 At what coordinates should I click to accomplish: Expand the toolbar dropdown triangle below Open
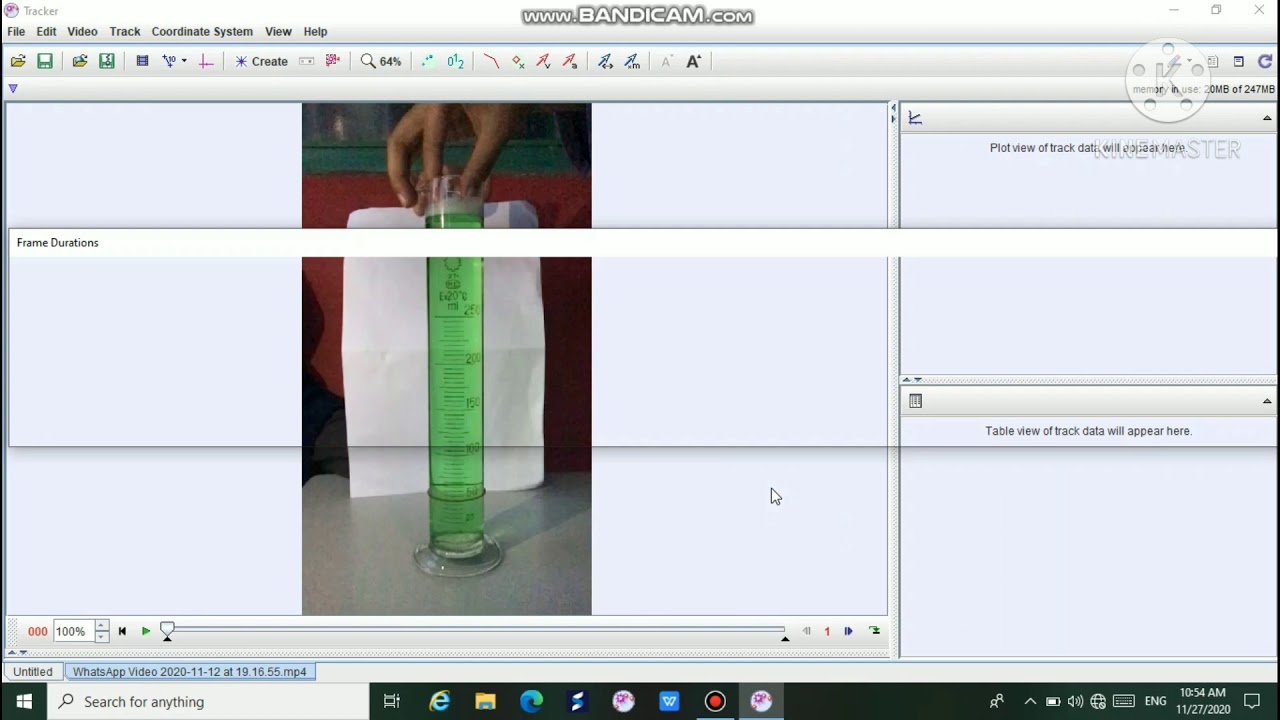(13, 88)
